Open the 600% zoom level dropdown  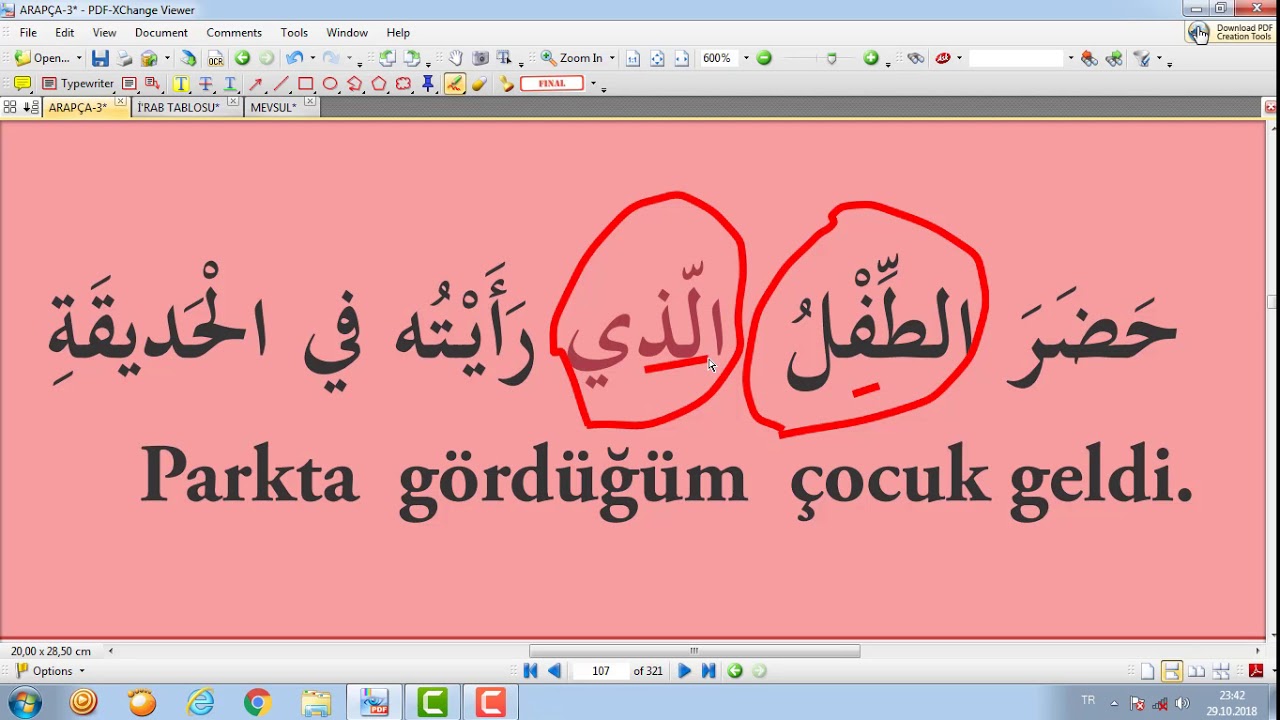pyautogui.click(x=746, y=58)
